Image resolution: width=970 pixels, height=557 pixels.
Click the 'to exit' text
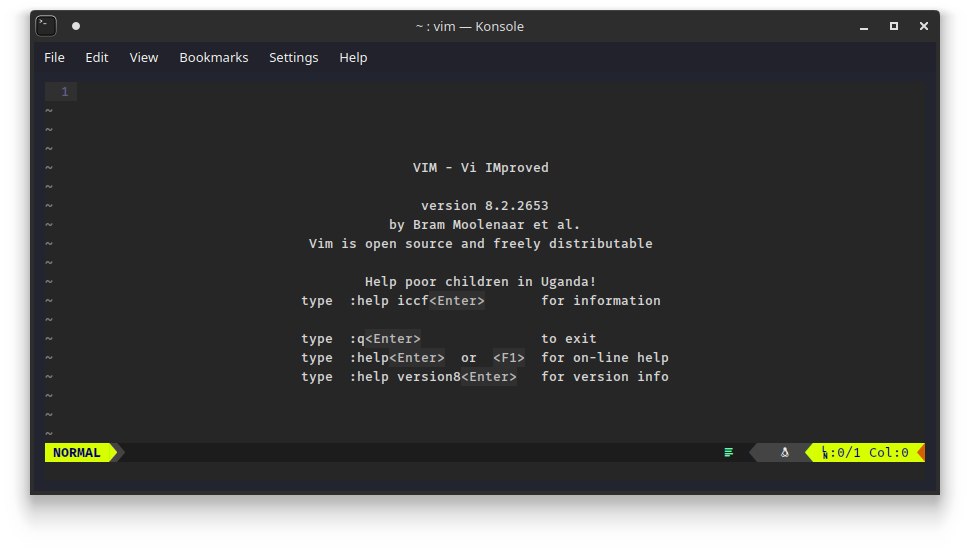569,339
